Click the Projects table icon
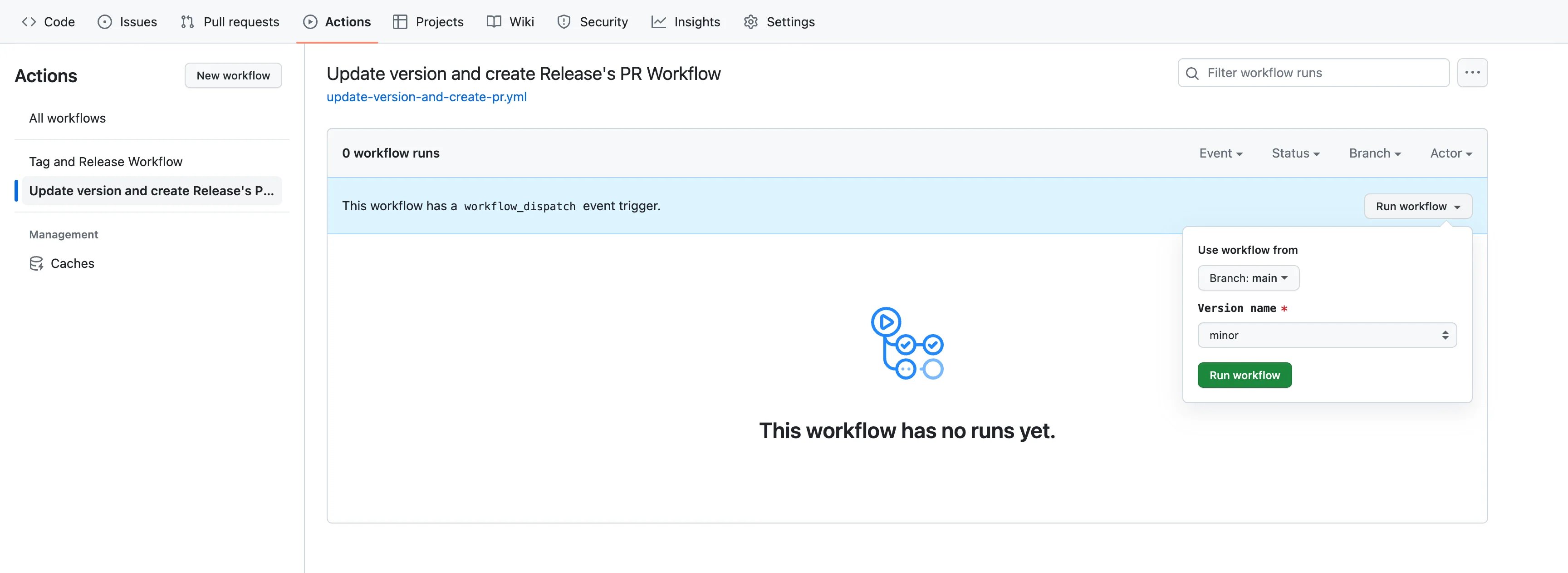1568x573 pixels. tap(400, 22)
